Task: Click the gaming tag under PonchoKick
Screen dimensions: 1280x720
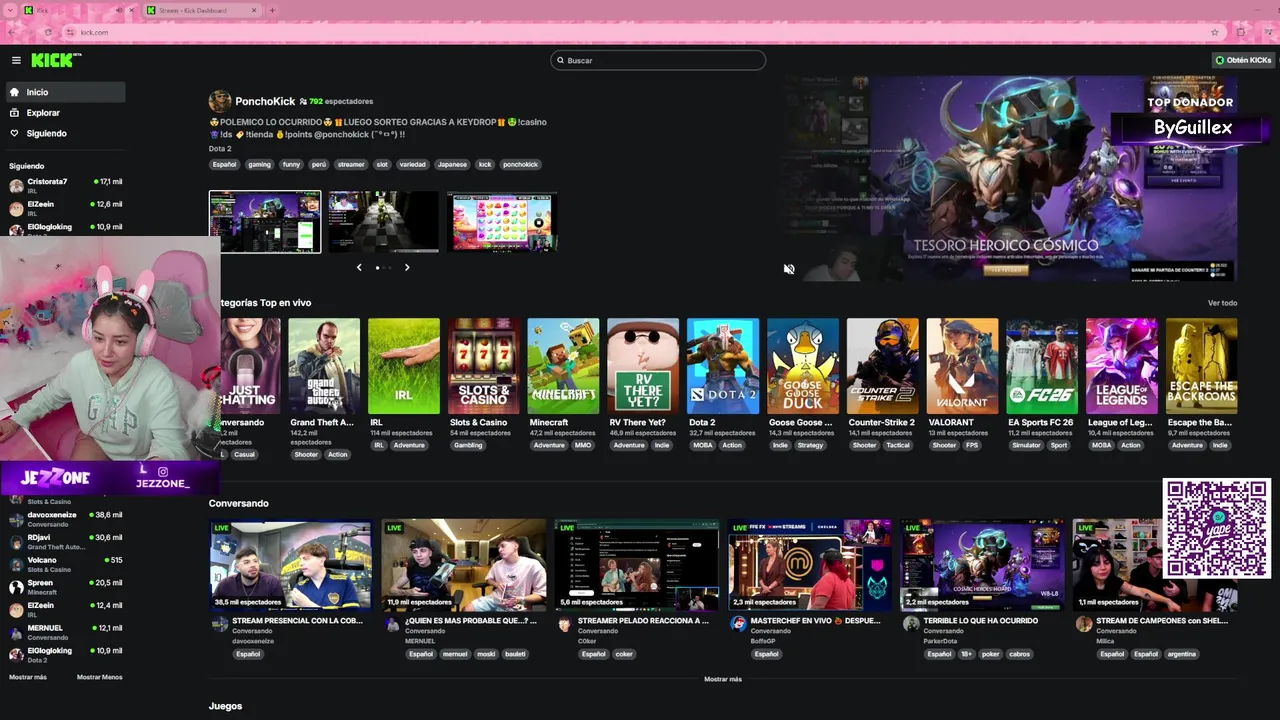Action: tap(260, 164)
